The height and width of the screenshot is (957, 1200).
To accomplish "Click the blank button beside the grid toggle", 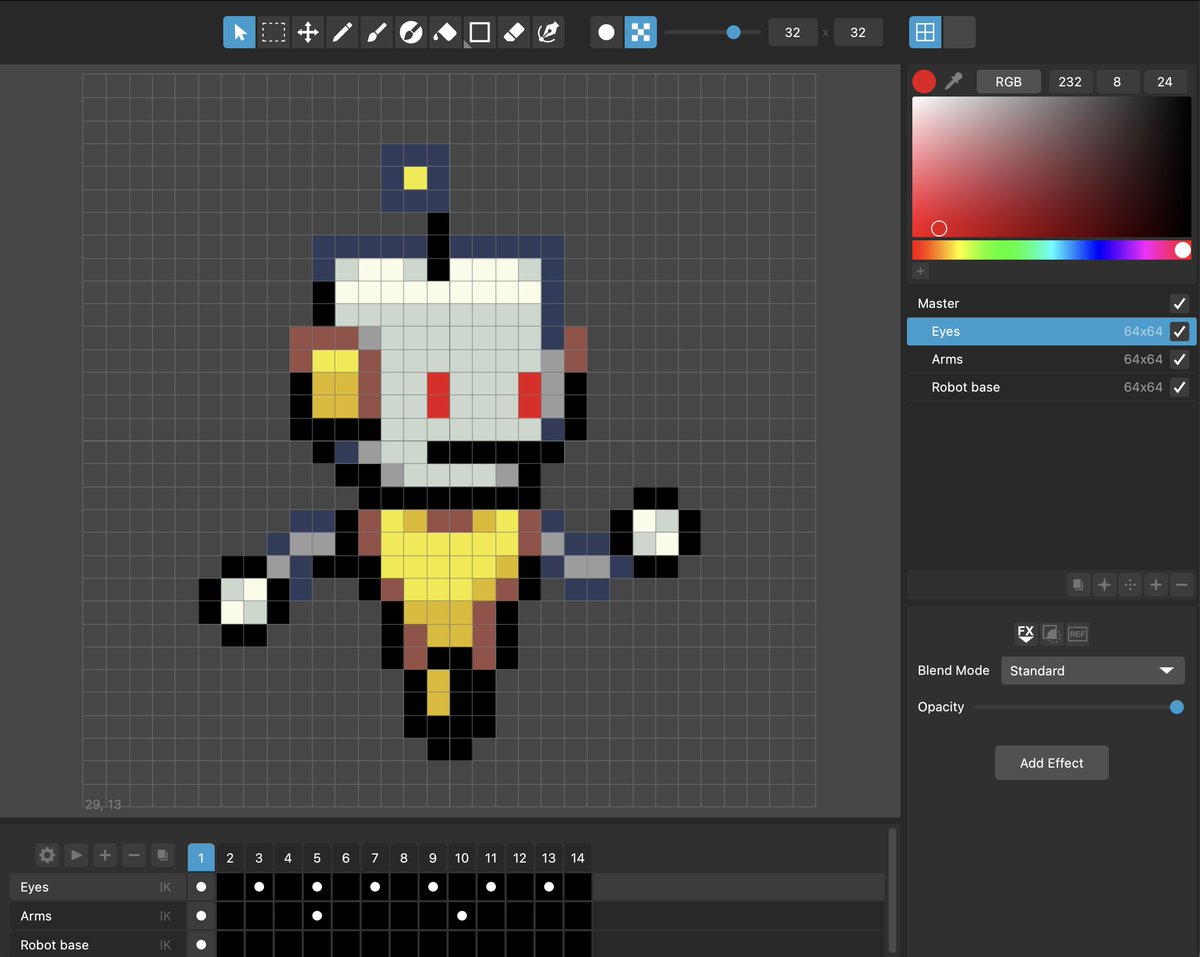I will 959,32.
